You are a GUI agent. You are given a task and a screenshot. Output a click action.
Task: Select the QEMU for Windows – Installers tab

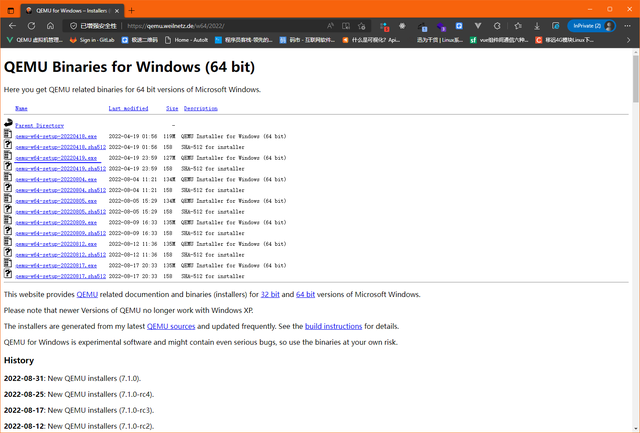[x=72, y=11]
